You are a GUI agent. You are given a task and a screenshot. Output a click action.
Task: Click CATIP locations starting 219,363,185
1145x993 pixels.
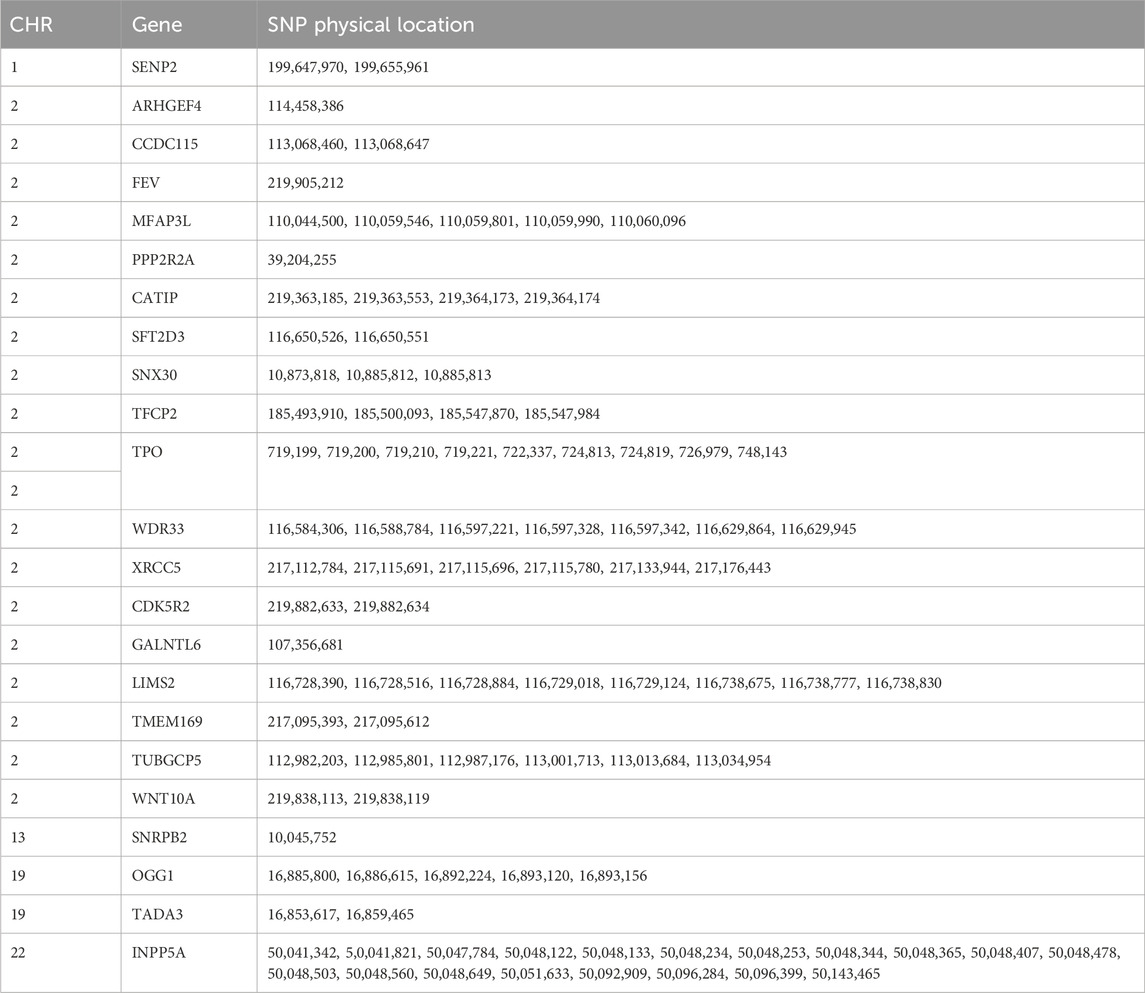click(434, 298)
